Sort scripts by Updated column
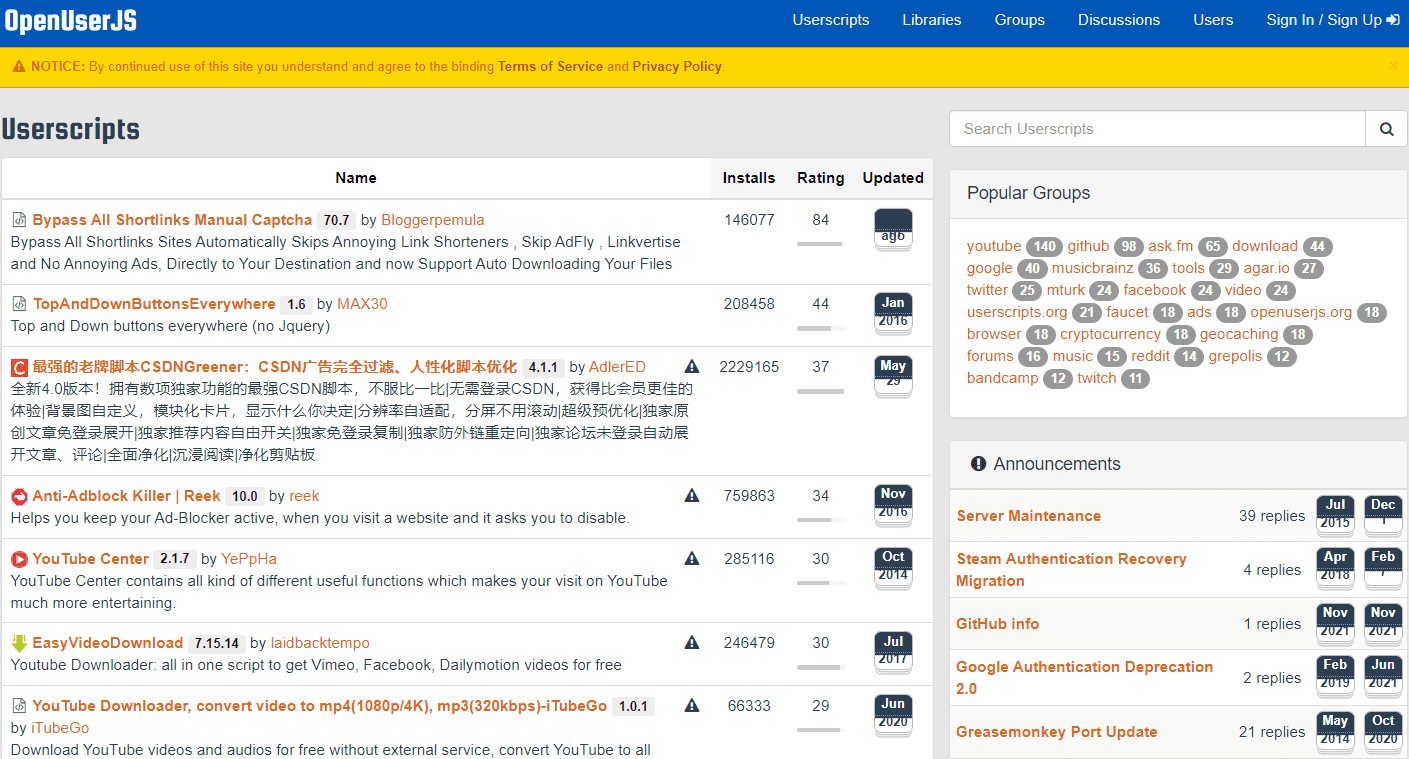The image size is (1409, 759). [x=892, y=178]
